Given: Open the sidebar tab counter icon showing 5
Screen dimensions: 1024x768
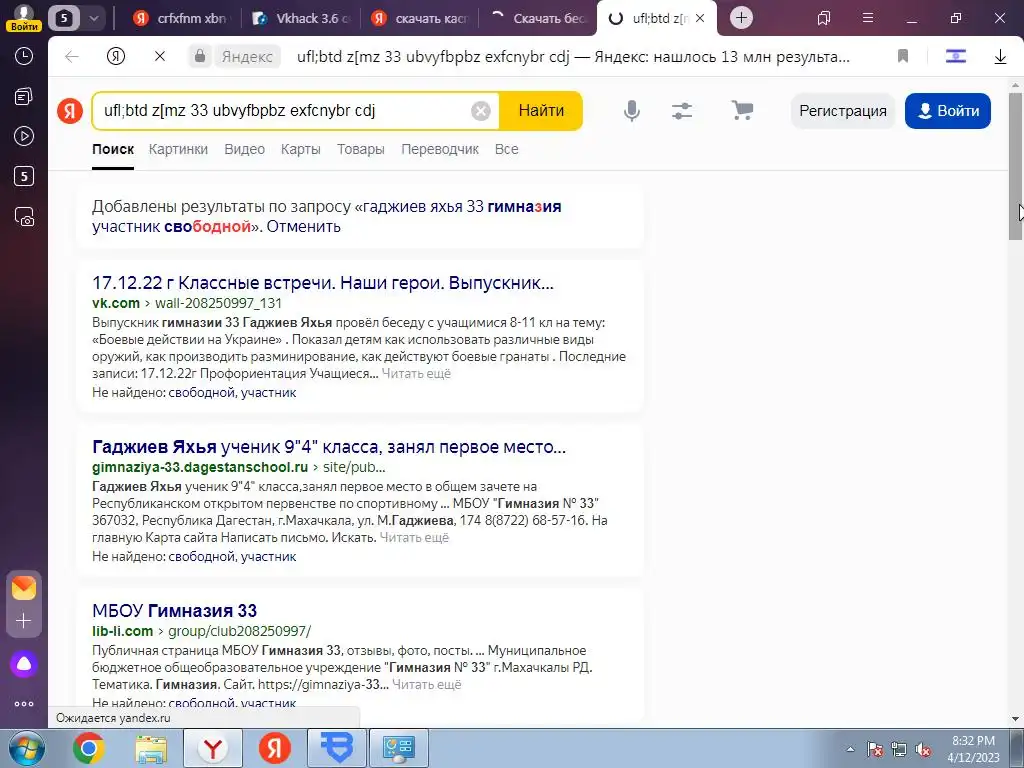Looking at the screenshot, I should click(x=24, y=176).
